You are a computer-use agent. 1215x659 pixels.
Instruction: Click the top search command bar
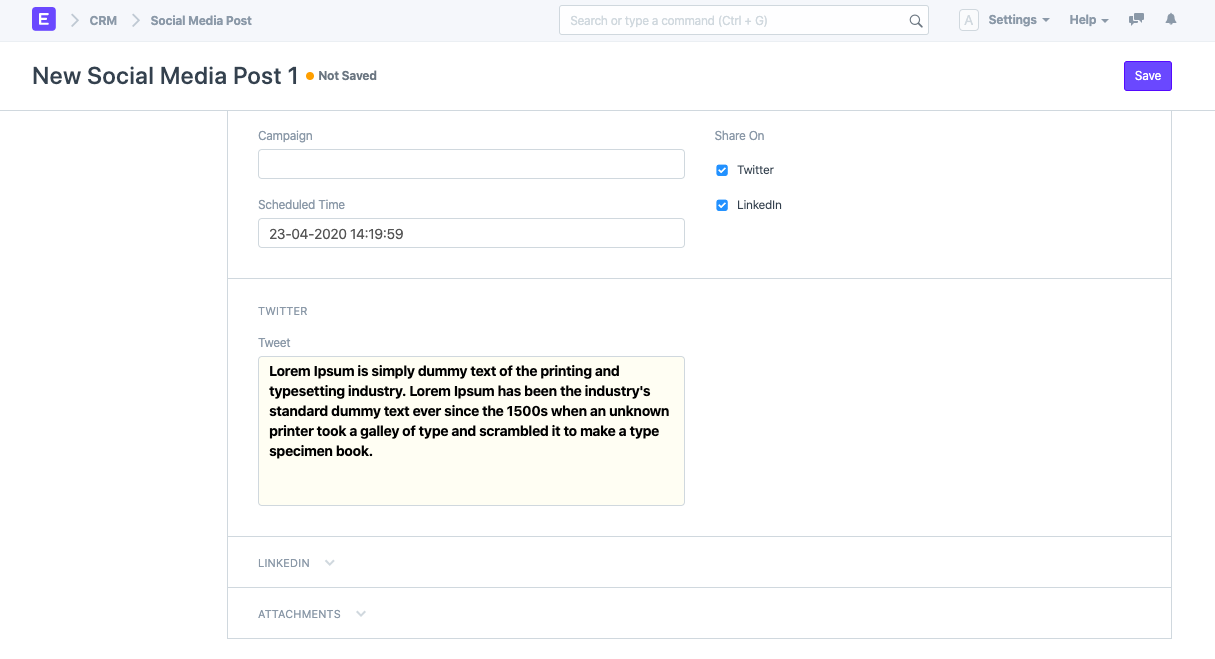pos(735,21)
